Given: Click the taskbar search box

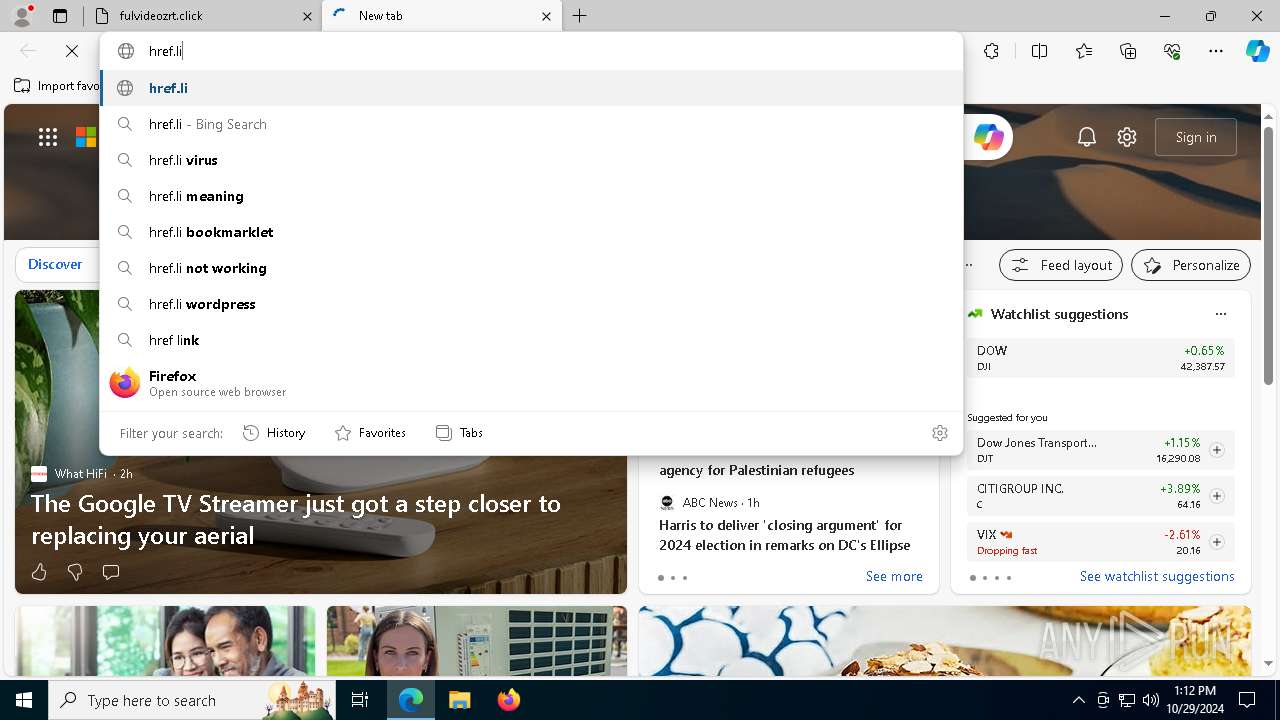Looking at the screenshot, I should pyautogui.click(x=192, y=700).
